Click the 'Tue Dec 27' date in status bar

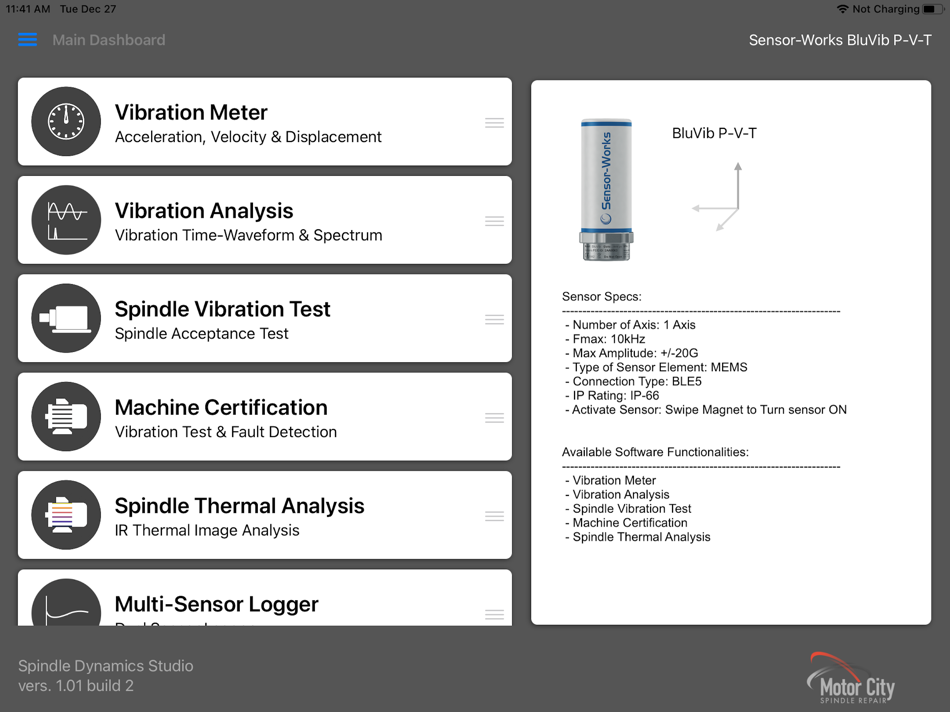point(88,9)
